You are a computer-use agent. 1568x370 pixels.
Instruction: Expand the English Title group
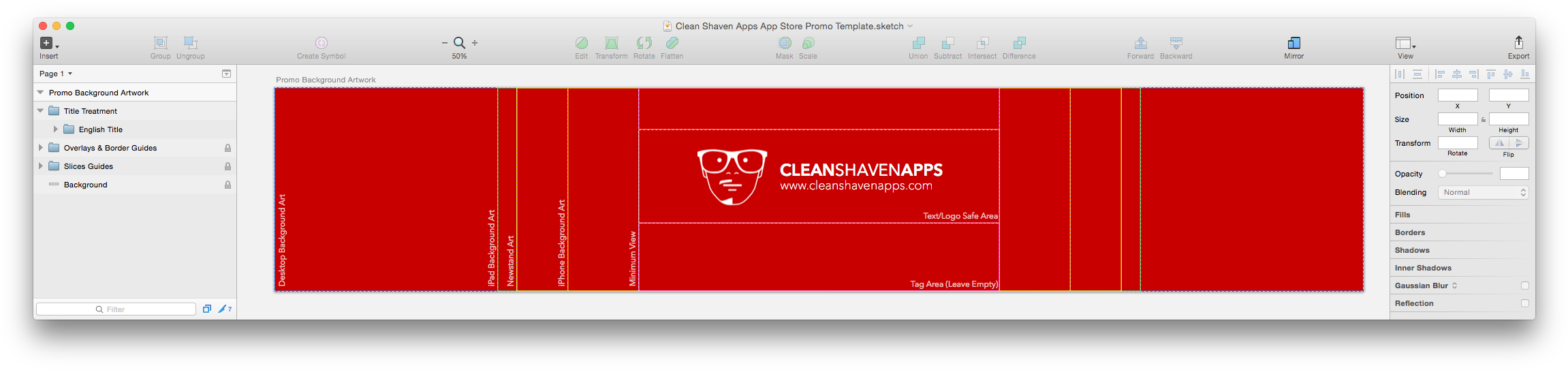(x=56, y=129)
